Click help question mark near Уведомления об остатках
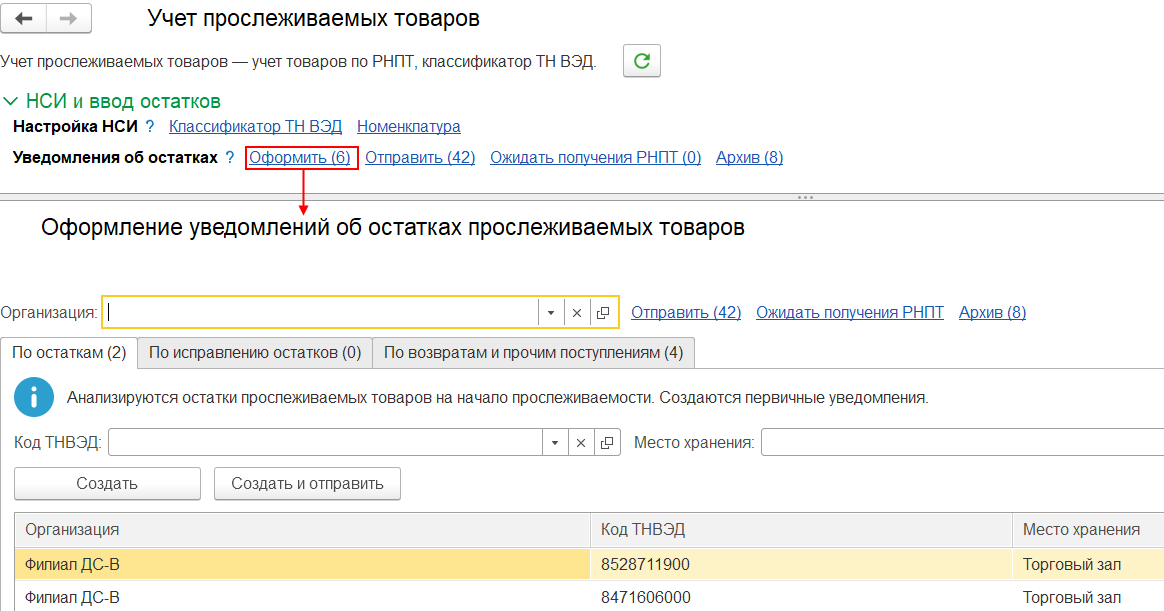The image size is (1164, 611). [230, 158]
